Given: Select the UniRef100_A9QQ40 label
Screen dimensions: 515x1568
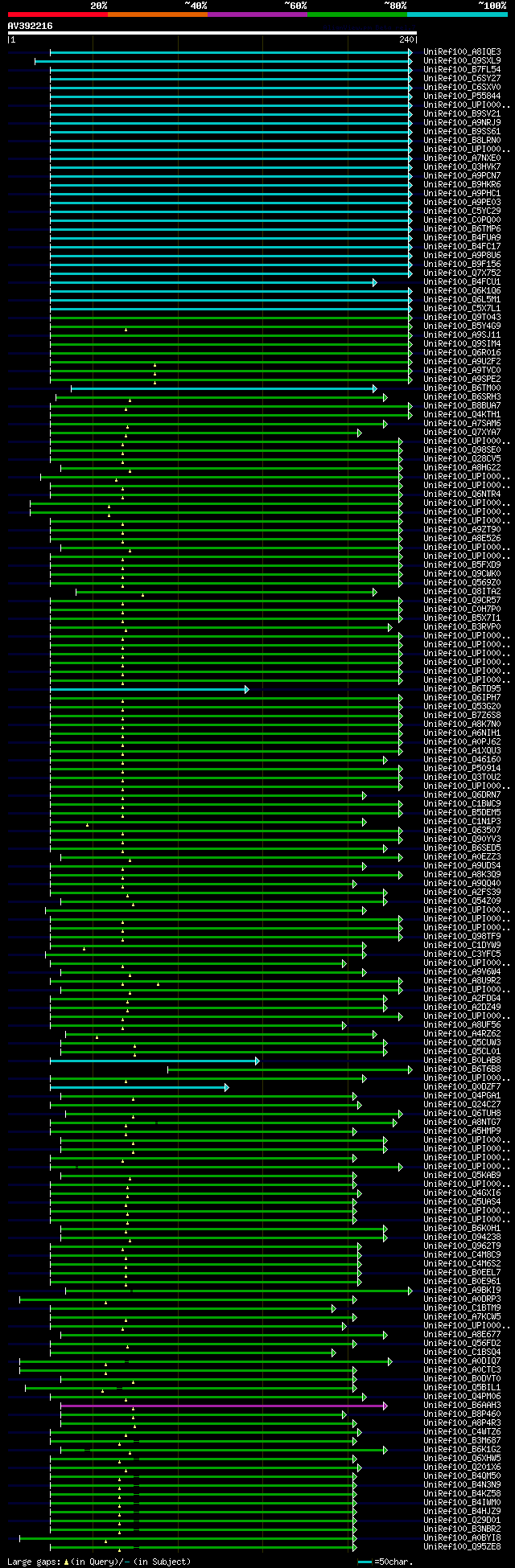Looking at the screenshot, I should [462, 883].
